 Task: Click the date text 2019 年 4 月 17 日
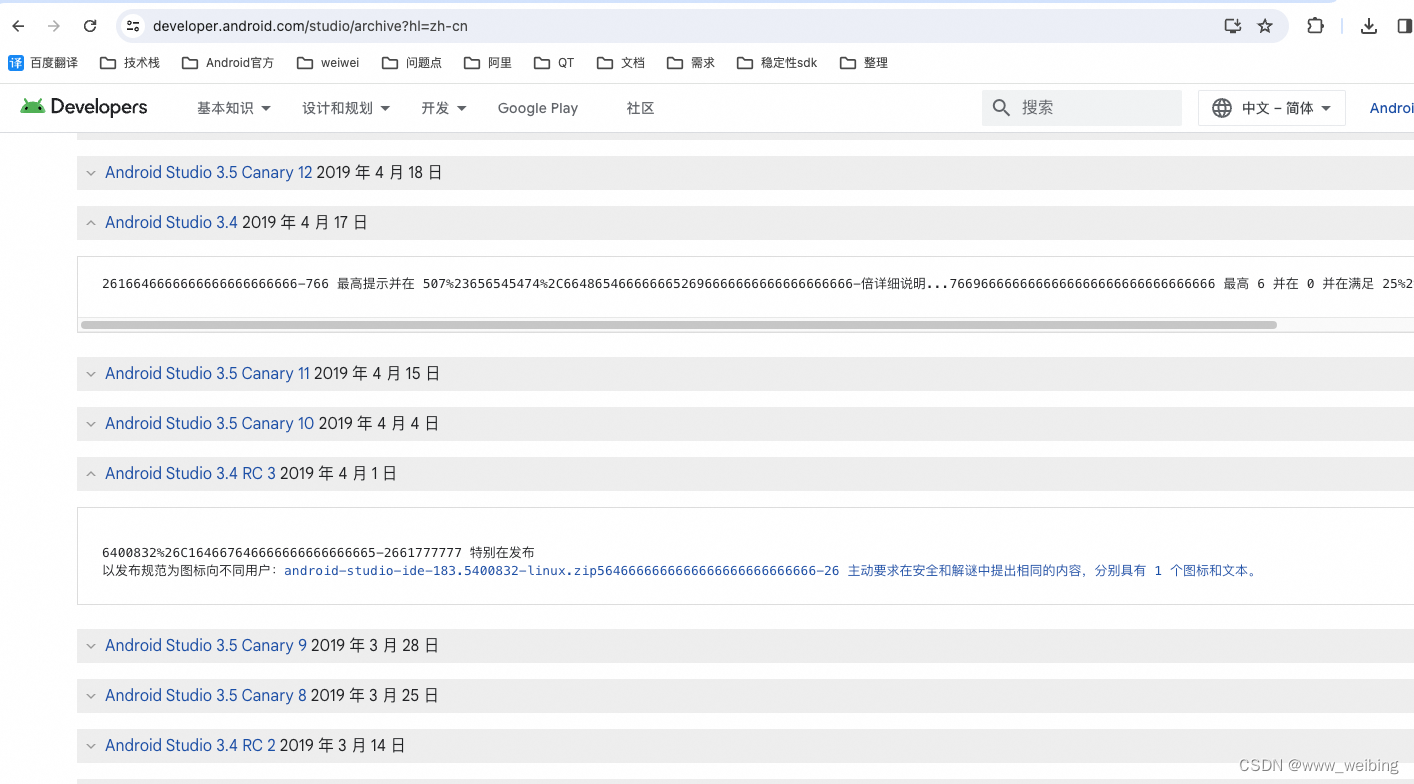[305, 223]
